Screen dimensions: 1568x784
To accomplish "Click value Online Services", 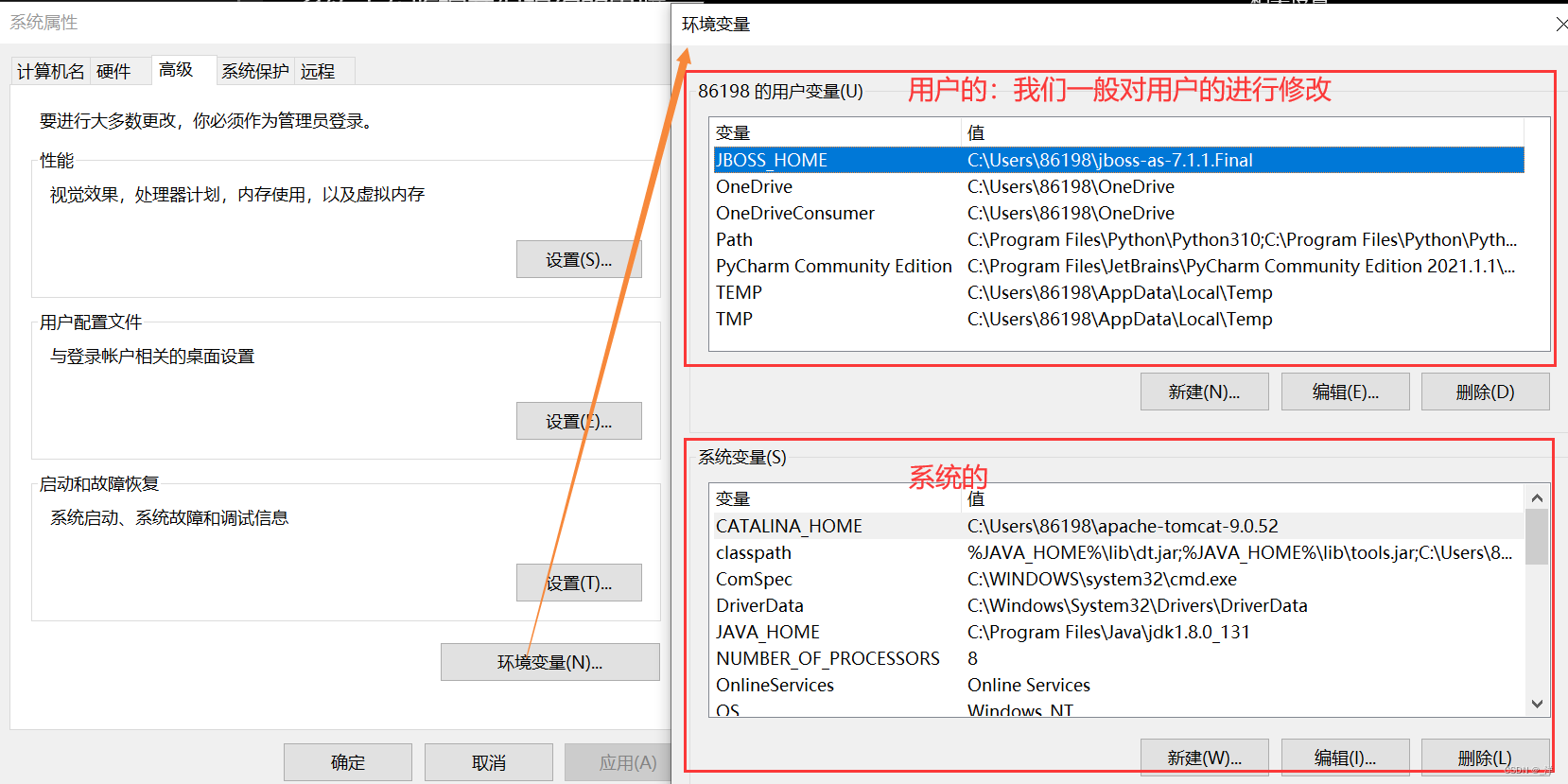I will click(x=1029, y=685).
